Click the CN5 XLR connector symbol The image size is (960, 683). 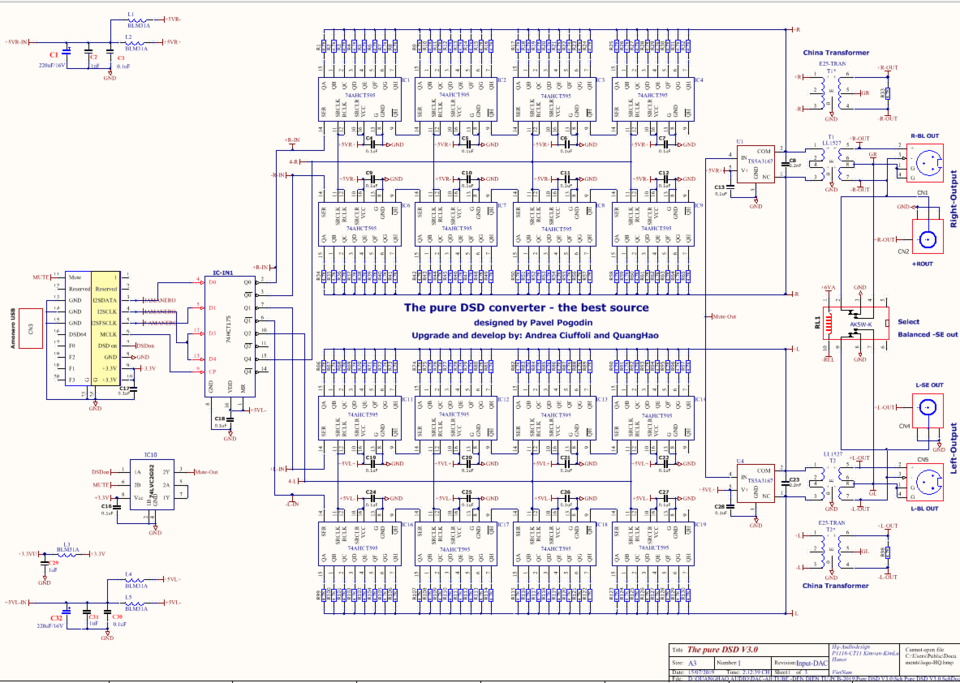tap(926, 482)
